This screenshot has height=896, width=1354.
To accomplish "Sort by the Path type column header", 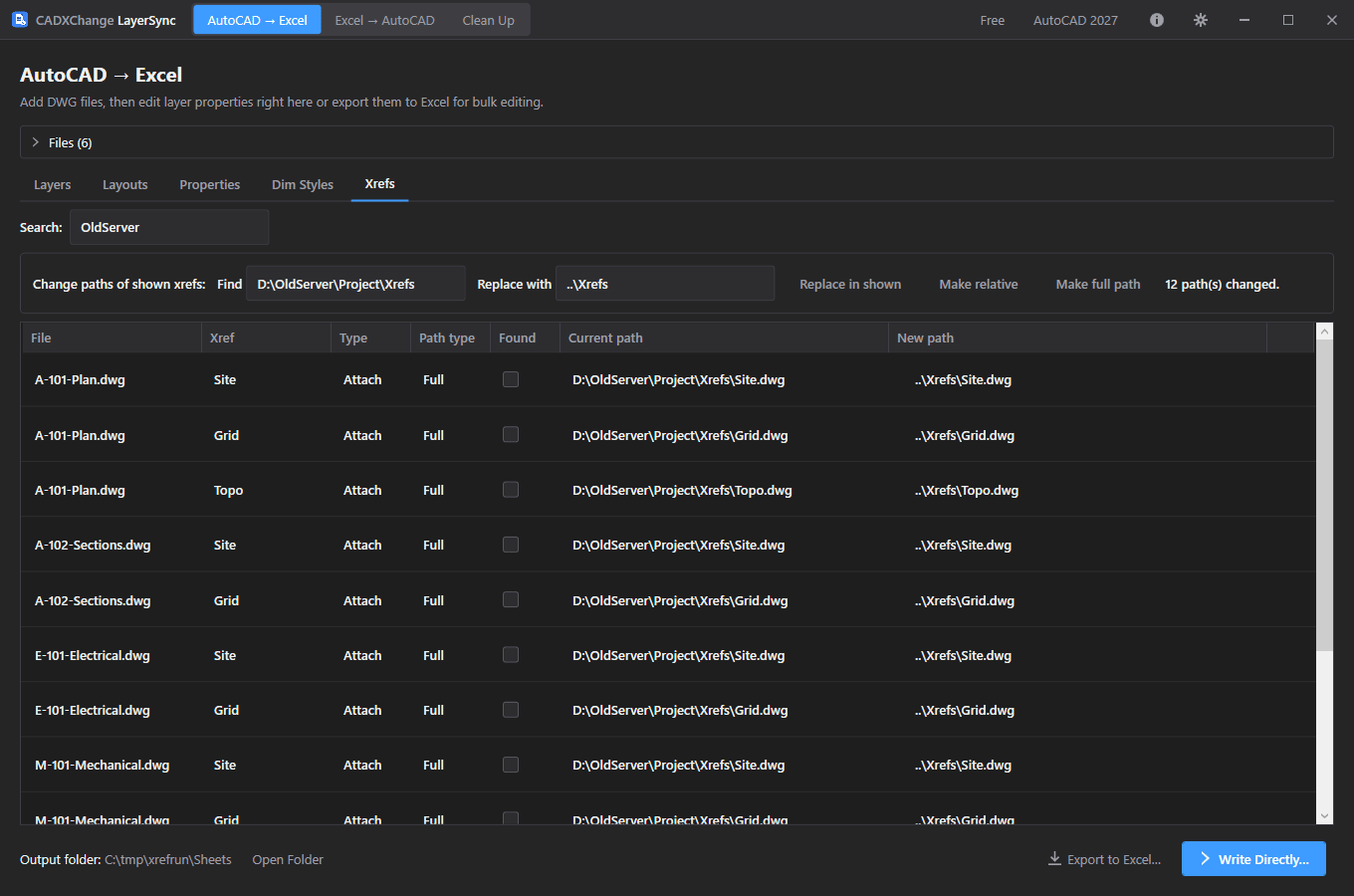I will tap(450, 337).
